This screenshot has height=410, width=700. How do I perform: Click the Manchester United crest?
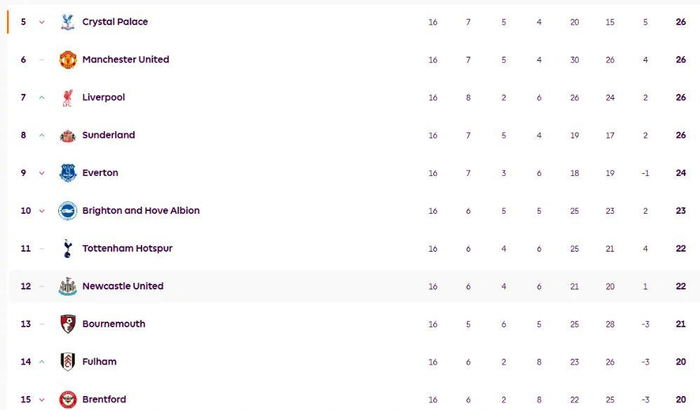[x=67, y=60]
